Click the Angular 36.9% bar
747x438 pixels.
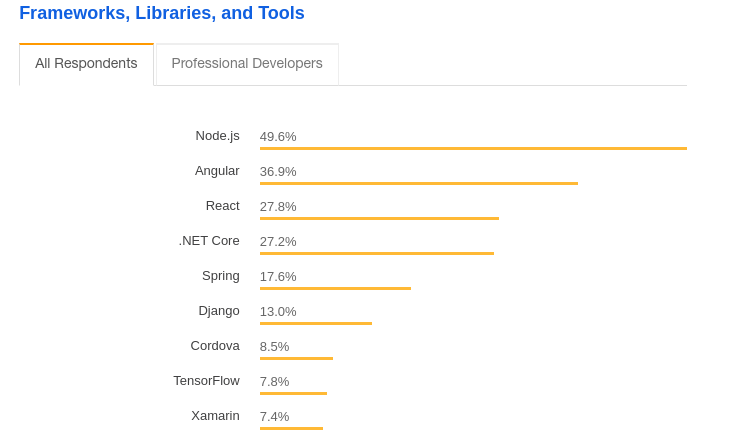419,183
